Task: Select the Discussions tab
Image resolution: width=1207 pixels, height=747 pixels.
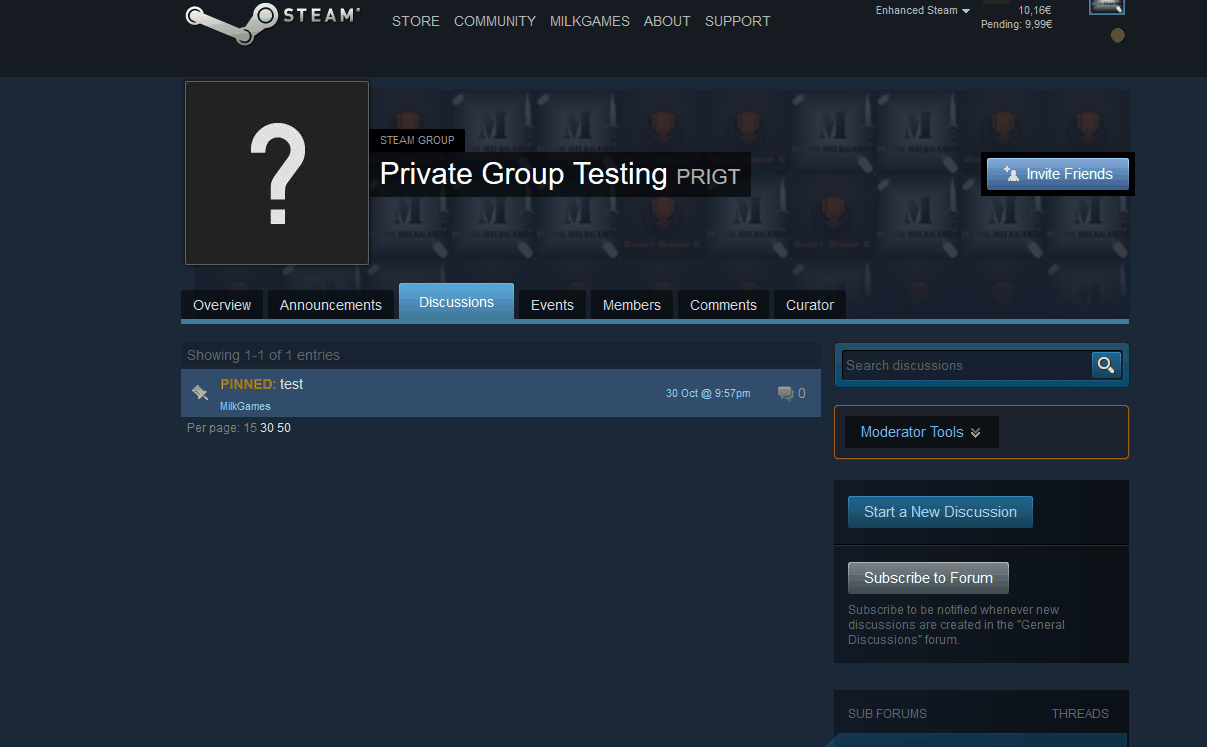Action: (x=456, y=302)
